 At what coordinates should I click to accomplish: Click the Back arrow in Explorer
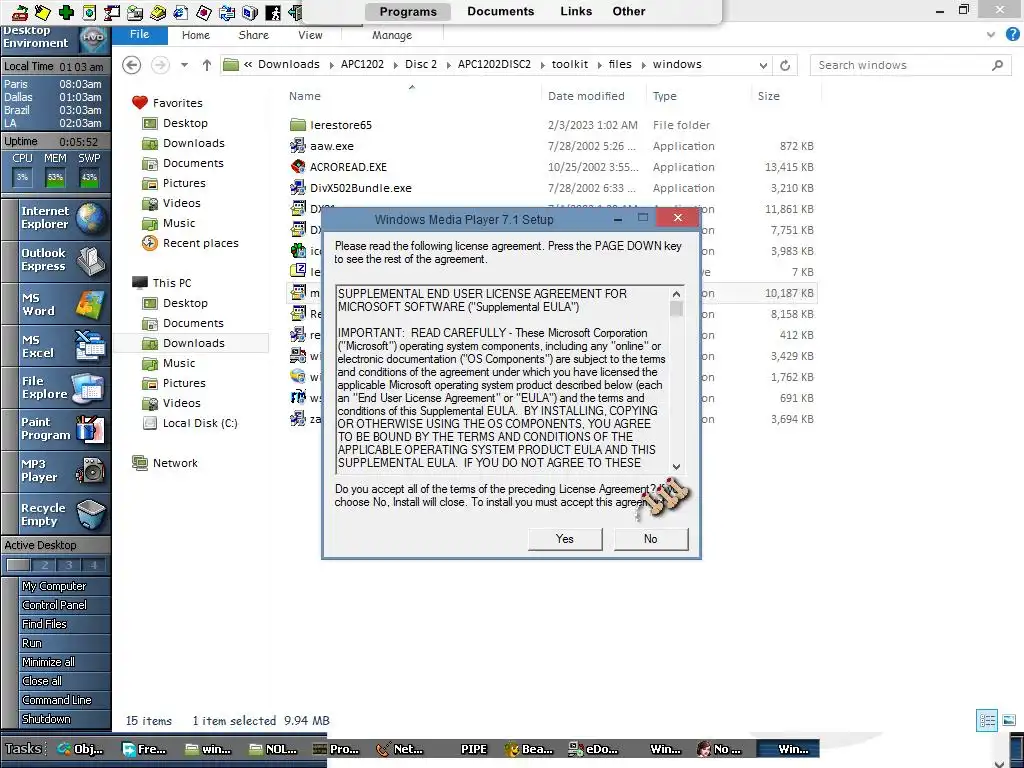pyautogui.click(x=132, y=65)
